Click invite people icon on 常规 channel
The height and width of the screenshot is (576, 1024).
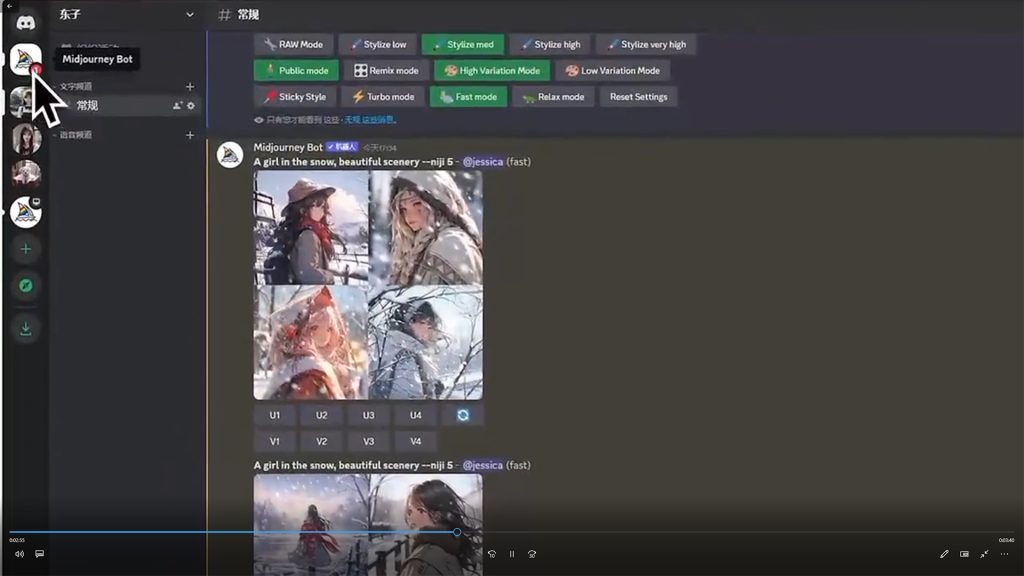[x=178, y=106]
